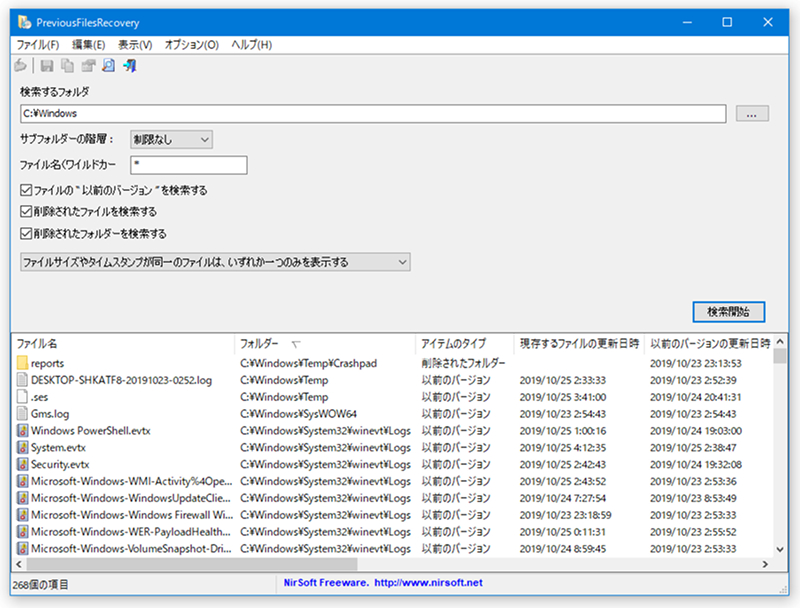
Task: Click the ファイル名 wildcard input field
Action: click(x=189, y=165)
